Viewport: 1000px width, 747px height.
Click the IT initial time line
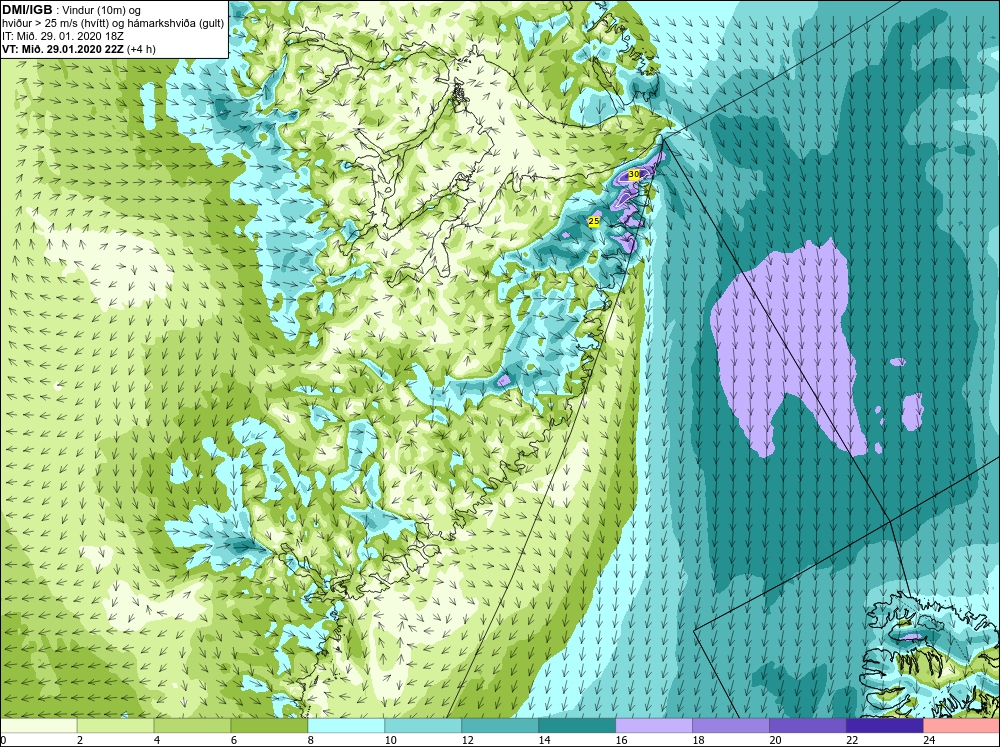tap(62, 36)
